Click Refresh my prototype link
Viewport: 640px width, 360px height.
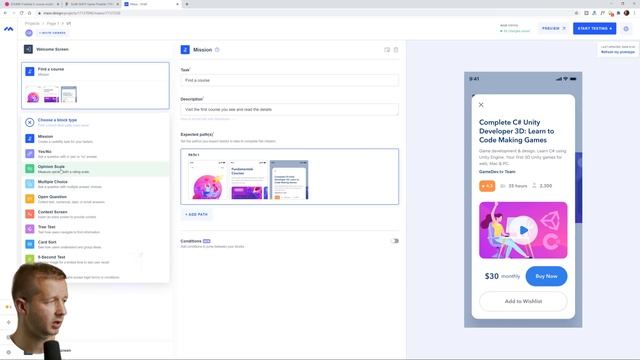click(618, 52)
